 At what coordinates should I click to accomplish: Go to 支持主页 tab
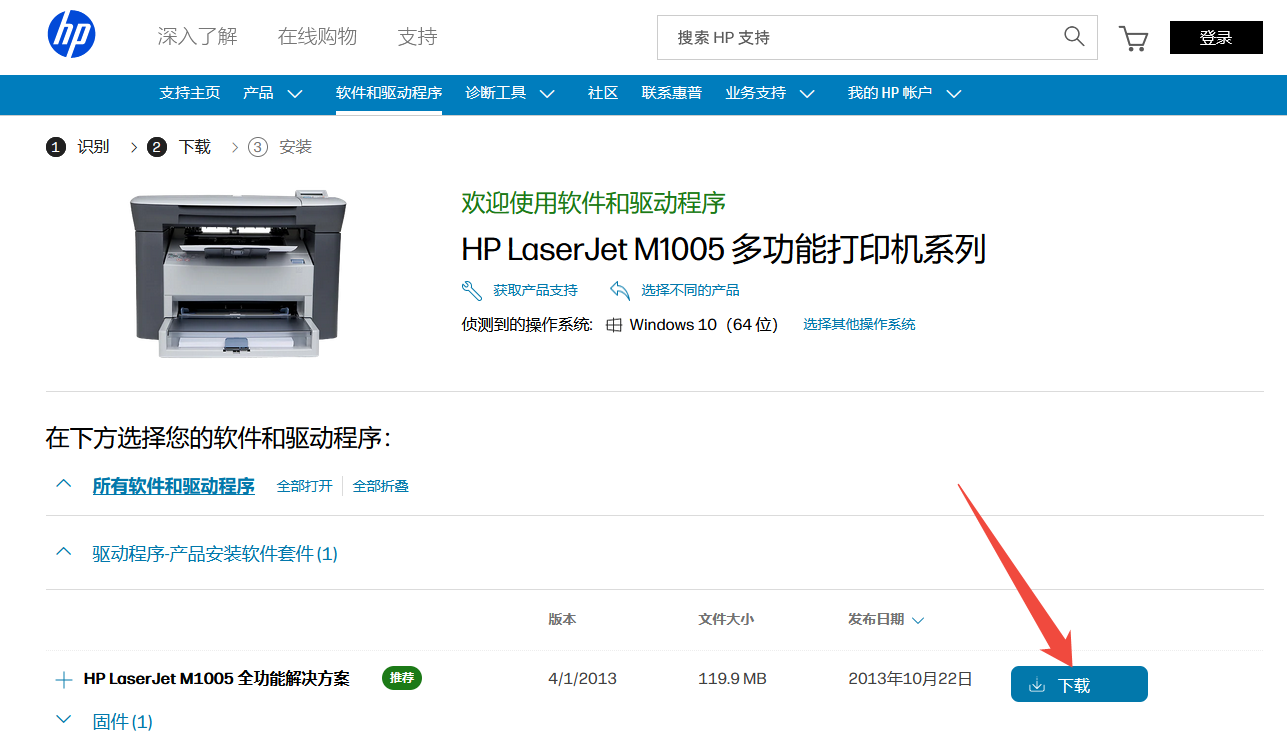(x=190, y=93)
